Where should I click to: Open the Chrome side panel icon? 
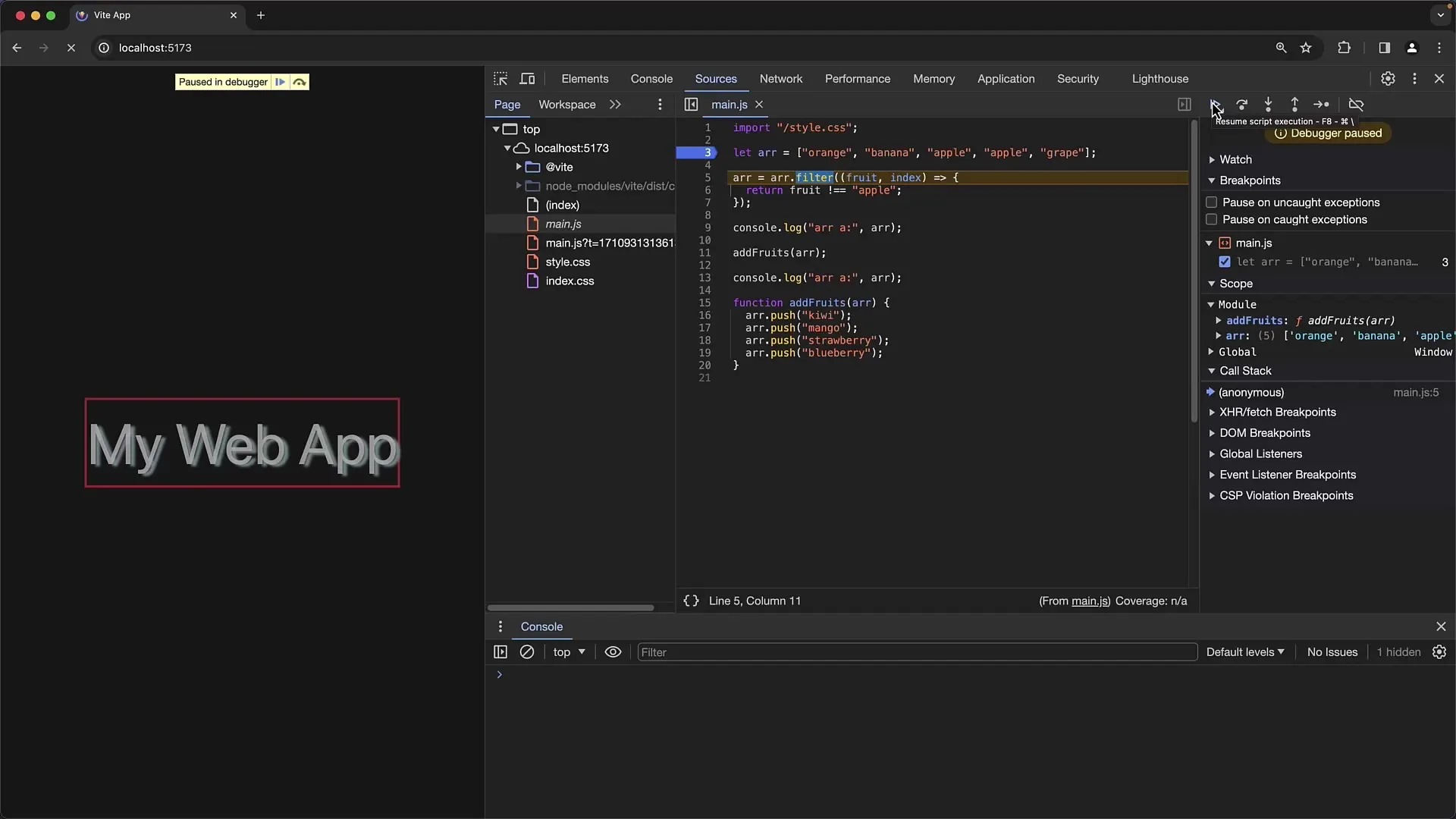click(x=1384, y=48)
